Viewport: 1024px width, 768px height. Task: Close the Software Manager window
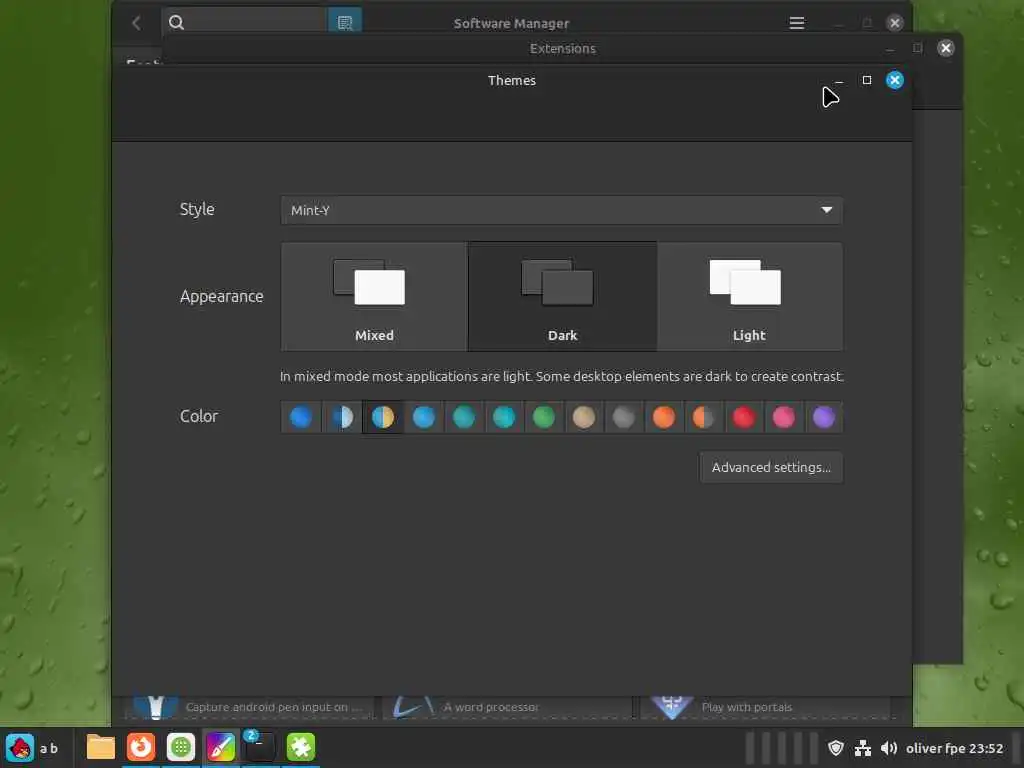tap(894, 23)
